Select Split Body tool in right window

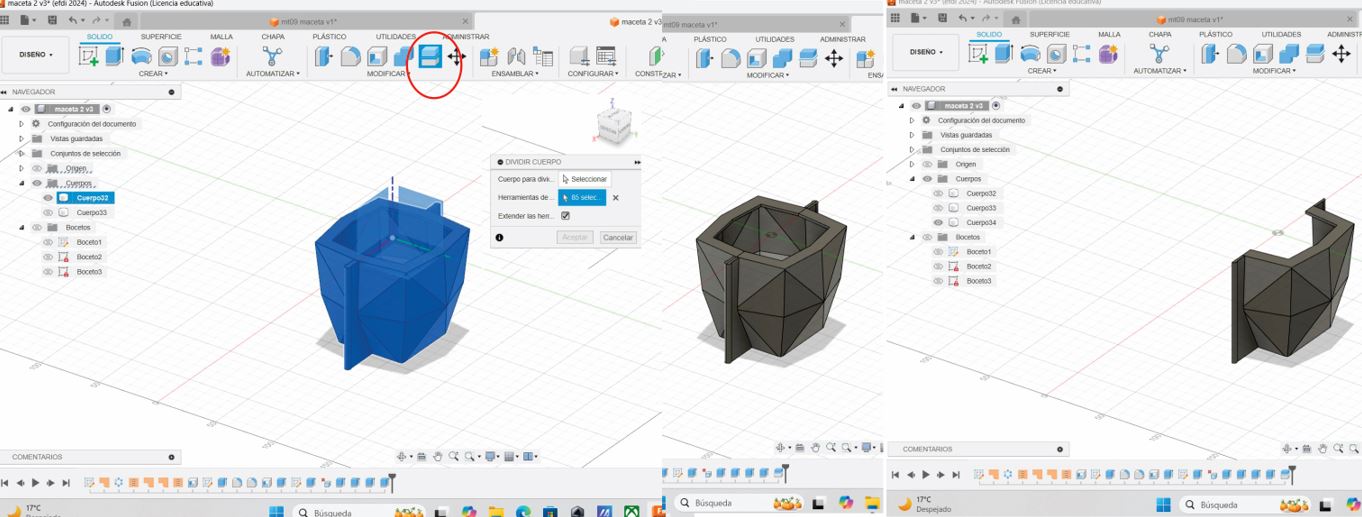[x=1315, y=54]
